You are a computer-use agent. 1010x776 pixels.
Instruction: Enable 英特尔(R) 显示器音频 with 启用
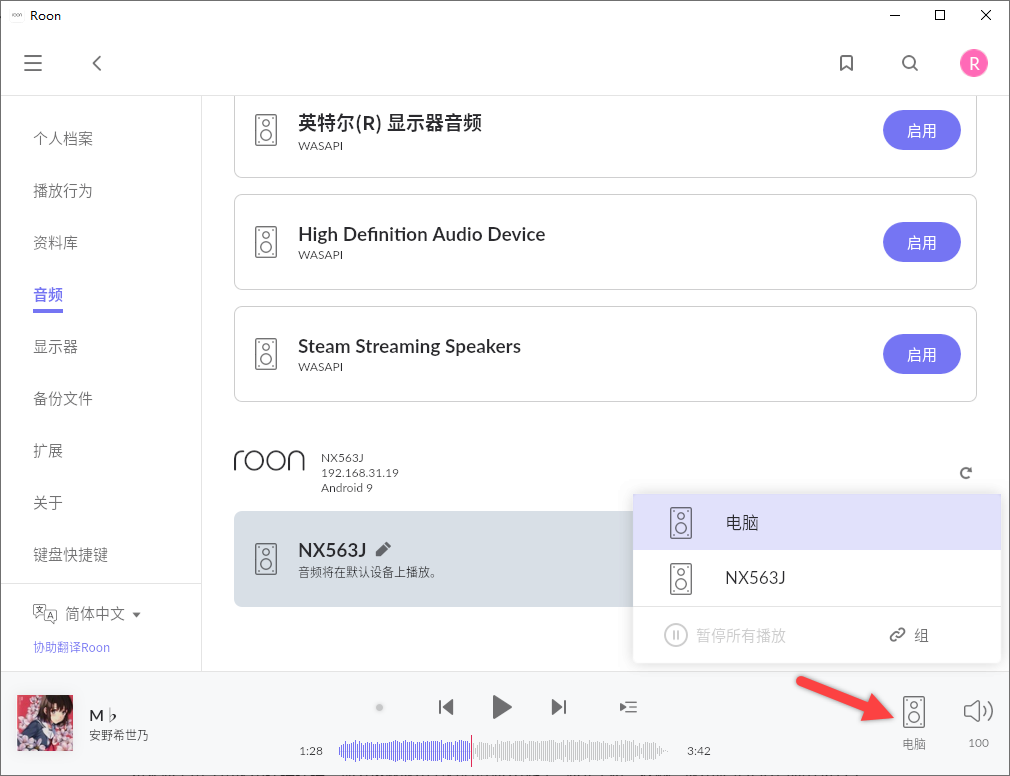pyautogui.click(x=921, y=130)
